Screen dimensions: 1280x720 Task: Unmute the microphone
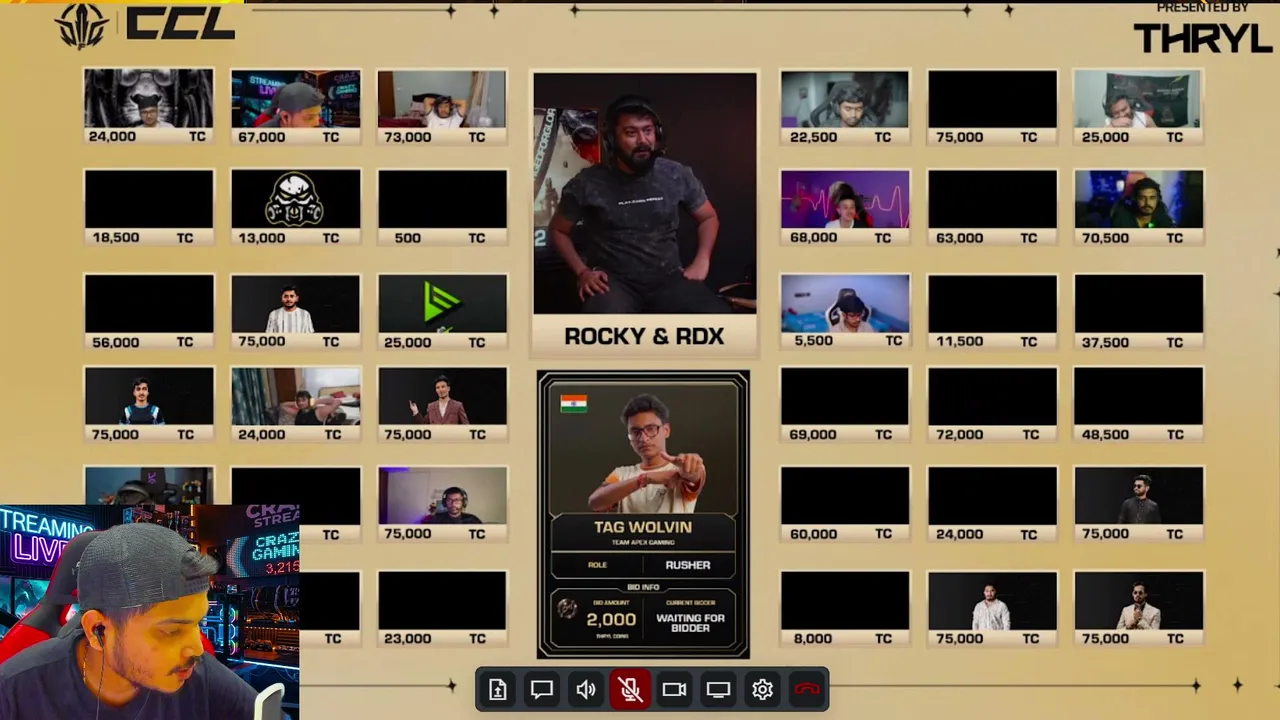630,689
